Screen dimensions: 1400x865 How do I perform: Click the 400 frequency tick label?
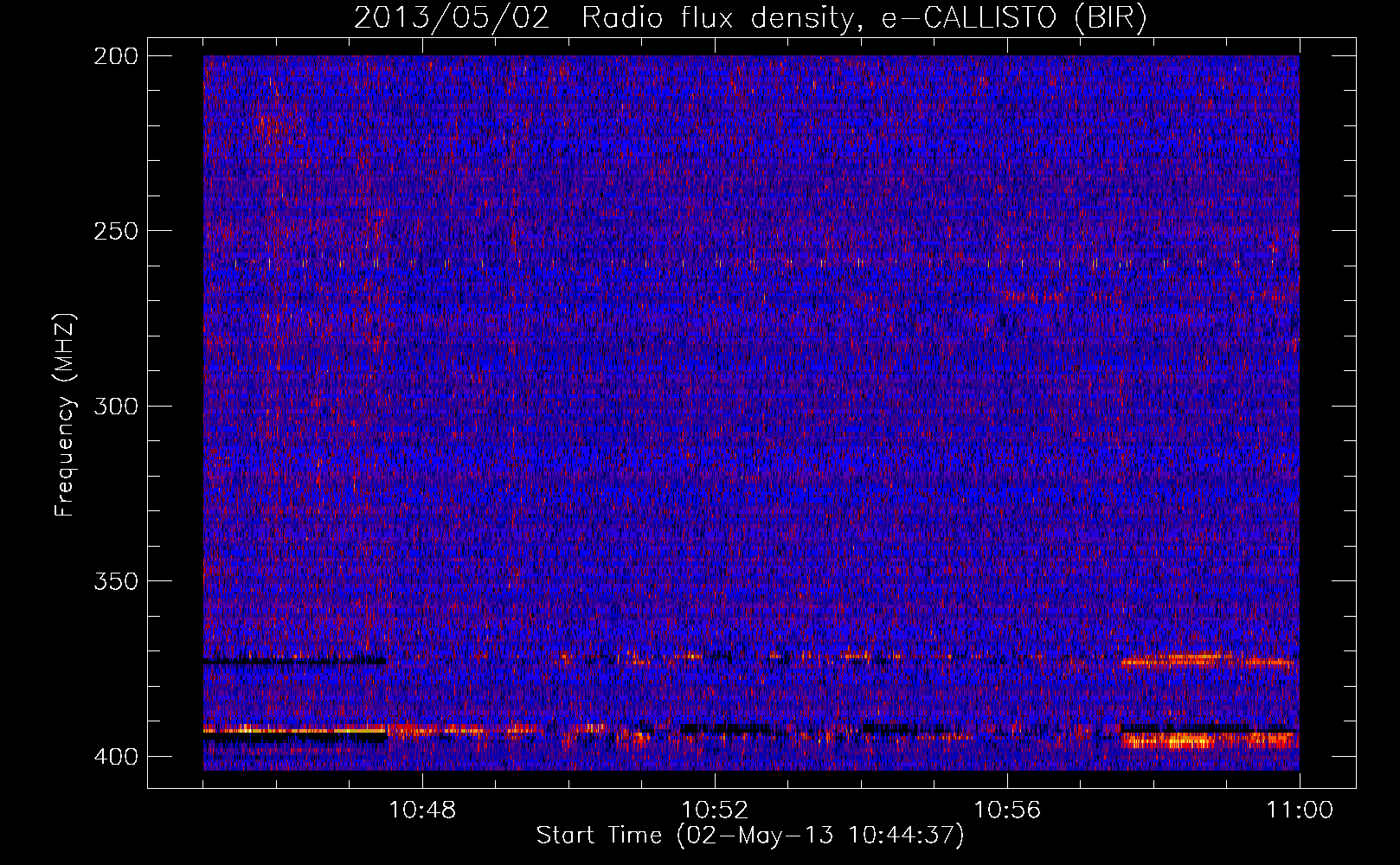tap(116, 757)
